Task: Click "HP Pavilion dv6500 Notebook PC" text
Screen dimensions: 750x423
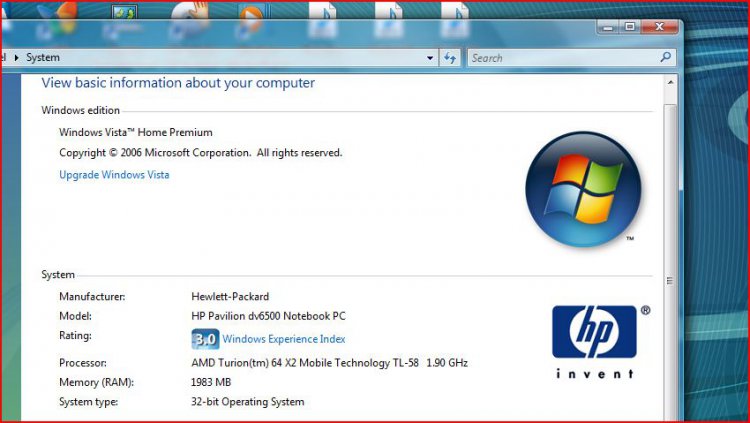Action: click(268, 316)
